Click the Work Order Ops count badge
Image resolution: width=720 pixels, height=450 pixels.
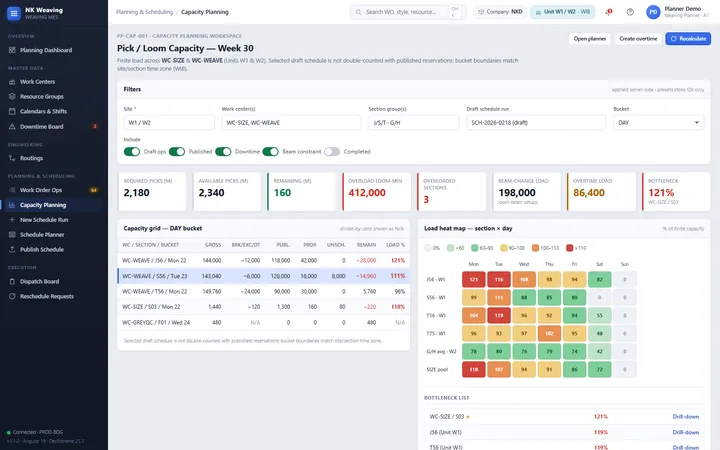click(94, 190)
